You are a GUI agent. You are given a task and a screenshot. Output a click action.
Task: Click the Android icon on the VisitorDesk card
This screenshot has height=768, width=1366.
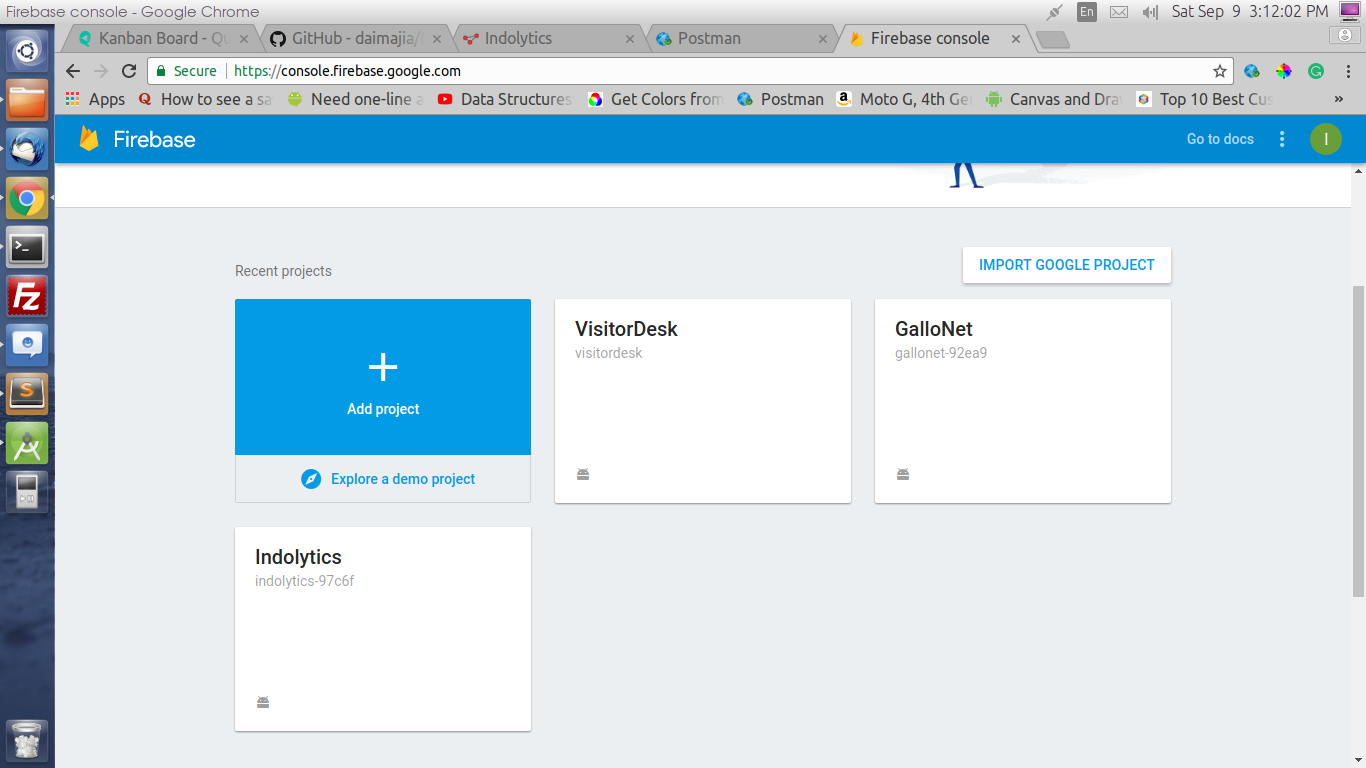[583, 474]
